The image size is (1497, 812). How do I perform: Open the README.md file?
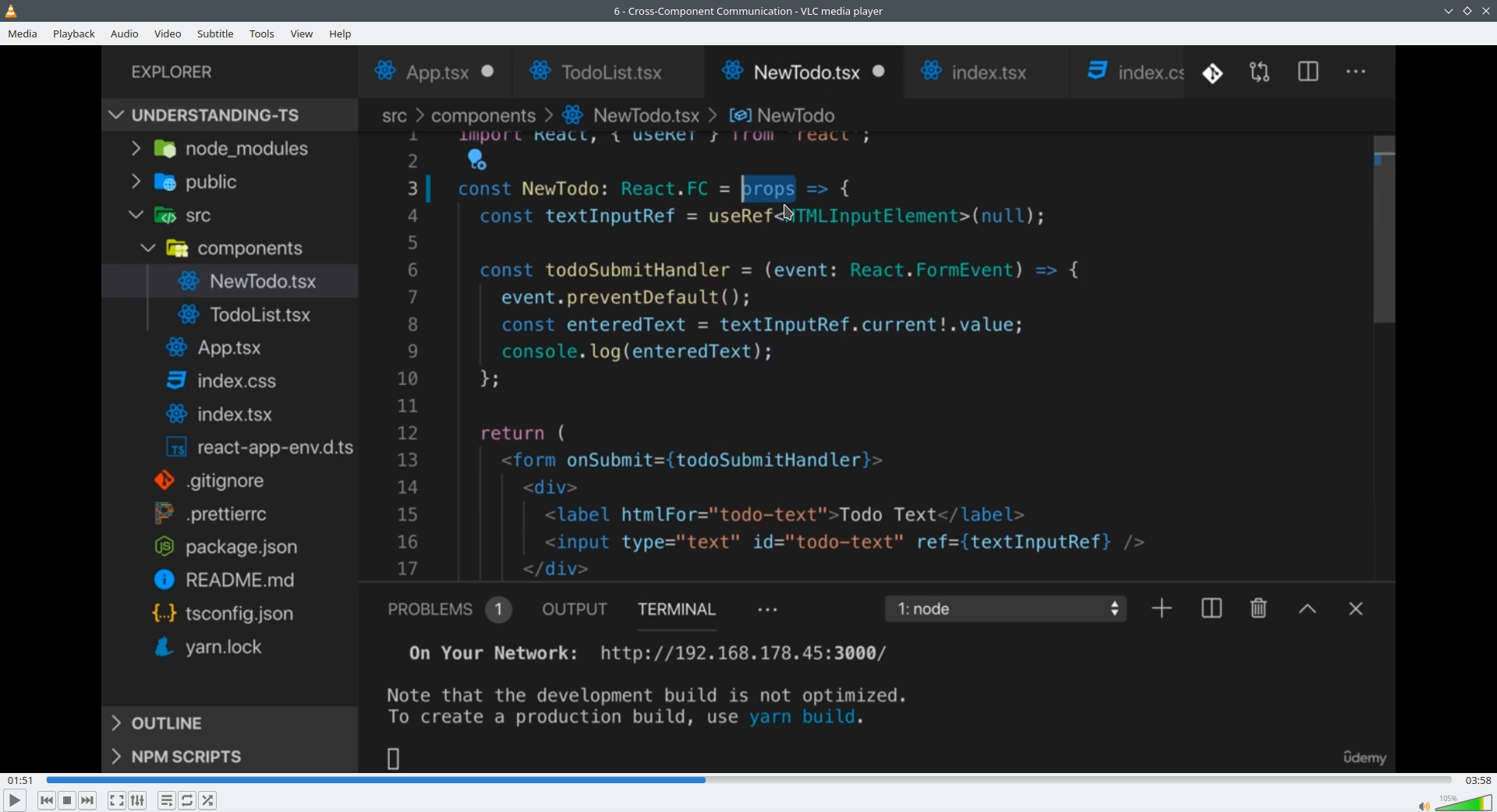tap(229, 581)
